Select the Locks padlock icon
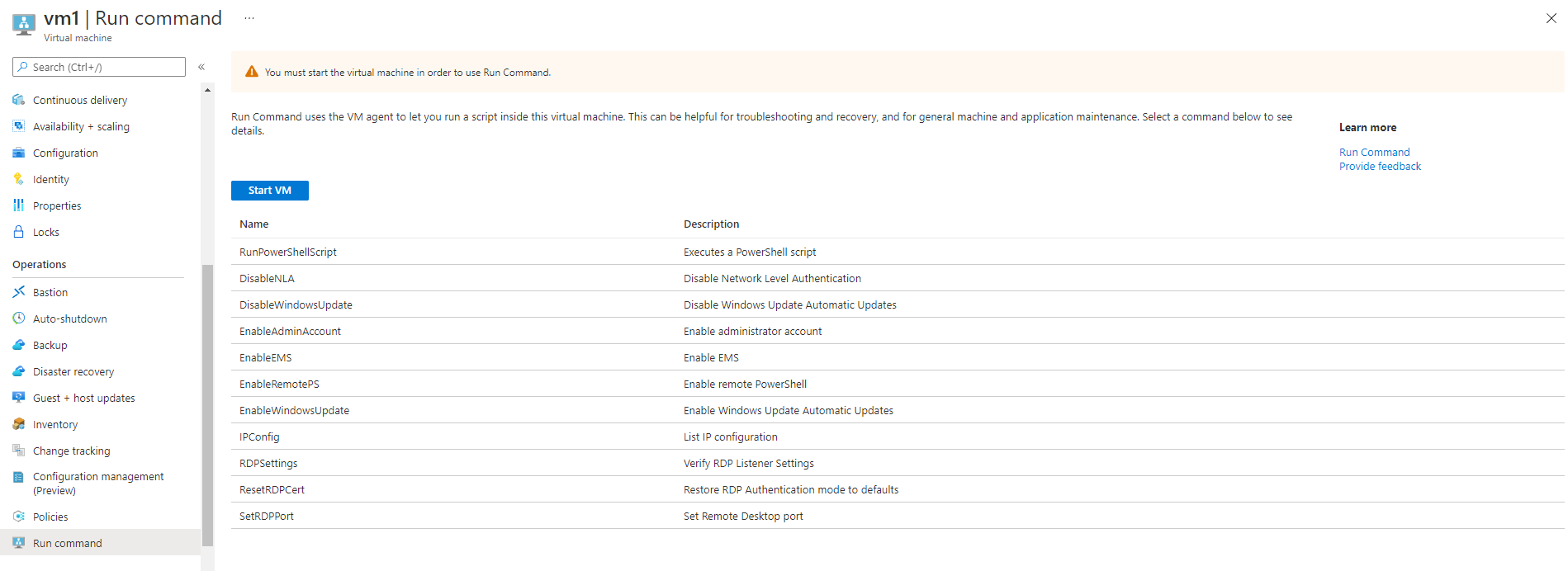The height and width of the screenshot is (571, 1568). (19, 232)
